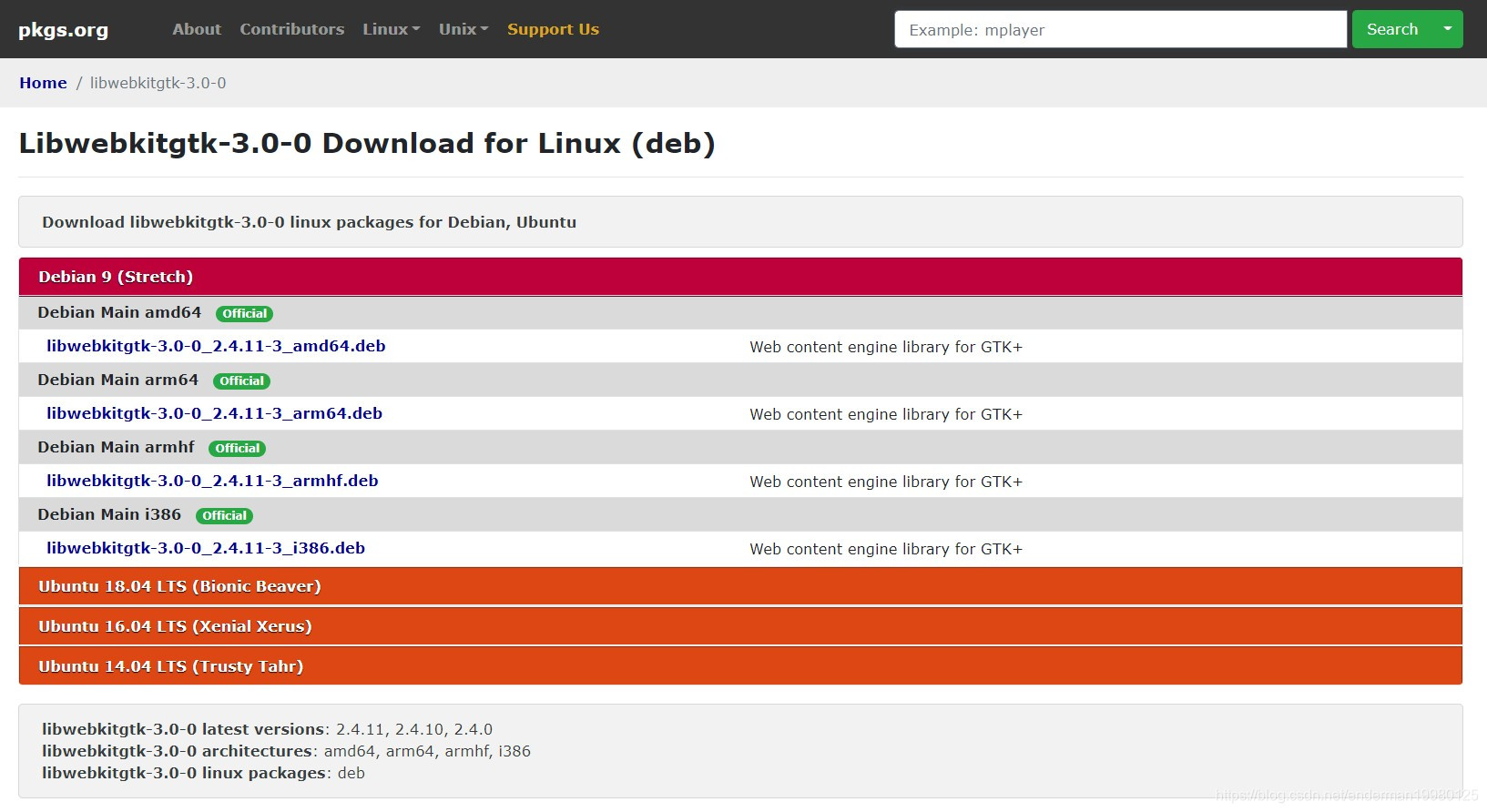Open the armhf deb package link
Viewport: 1487px width, 812px height.
tap(212, 481)
